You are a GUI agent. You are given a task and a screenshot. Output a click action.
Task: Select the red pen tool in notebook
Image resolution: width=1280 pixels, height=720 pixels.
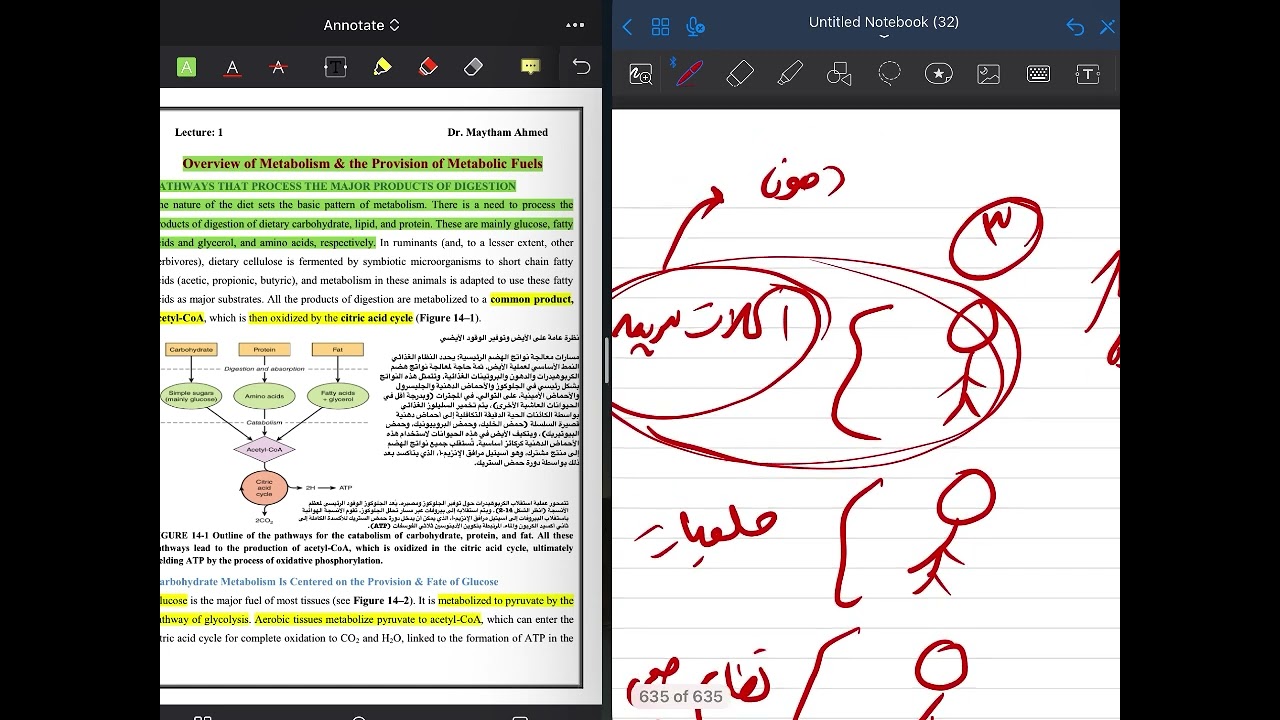689,73
